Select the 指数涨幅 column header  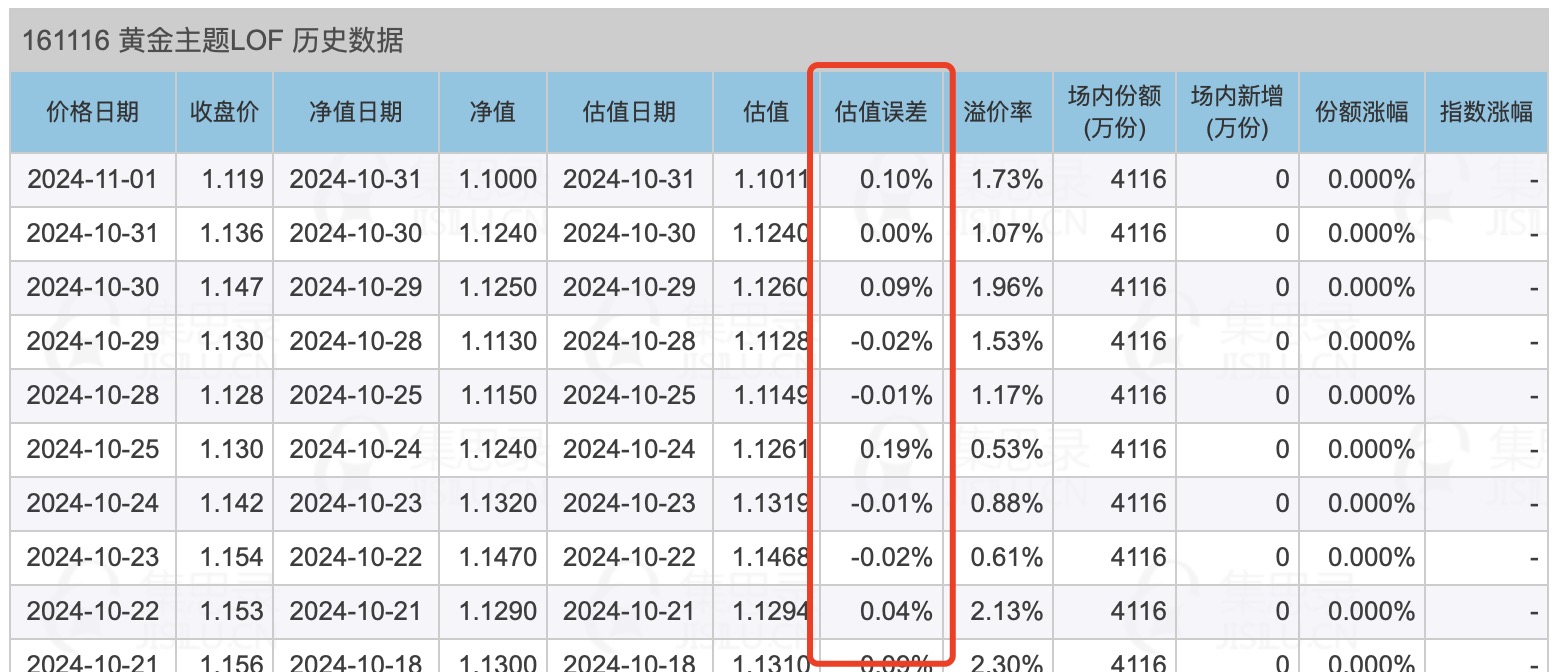pos(1486,112)
